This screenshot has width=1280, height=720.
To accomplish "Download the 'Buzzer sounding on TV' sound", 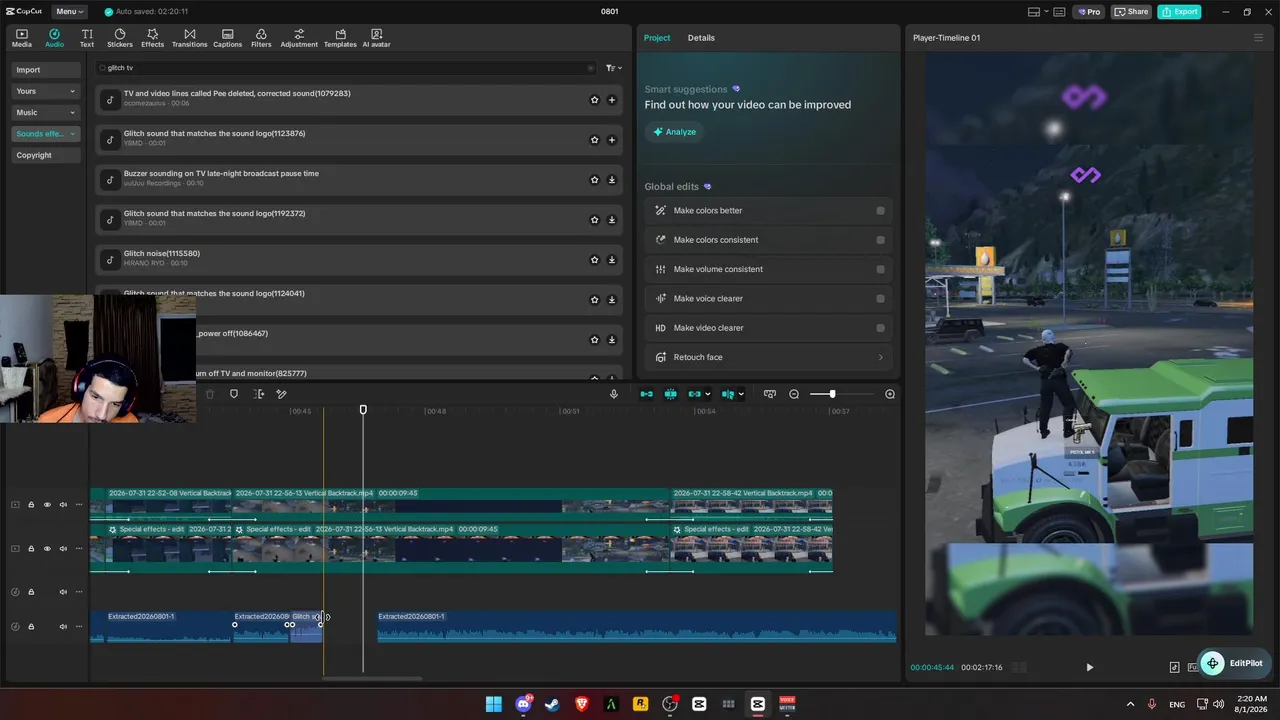I will (612, 180).
